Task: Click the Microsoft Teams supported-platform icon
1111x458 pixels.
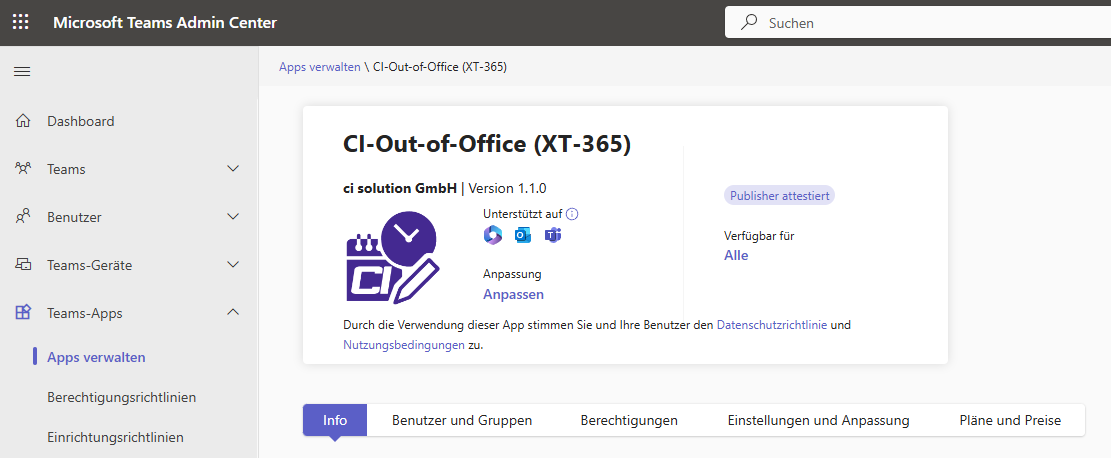Action: point(553,235)
